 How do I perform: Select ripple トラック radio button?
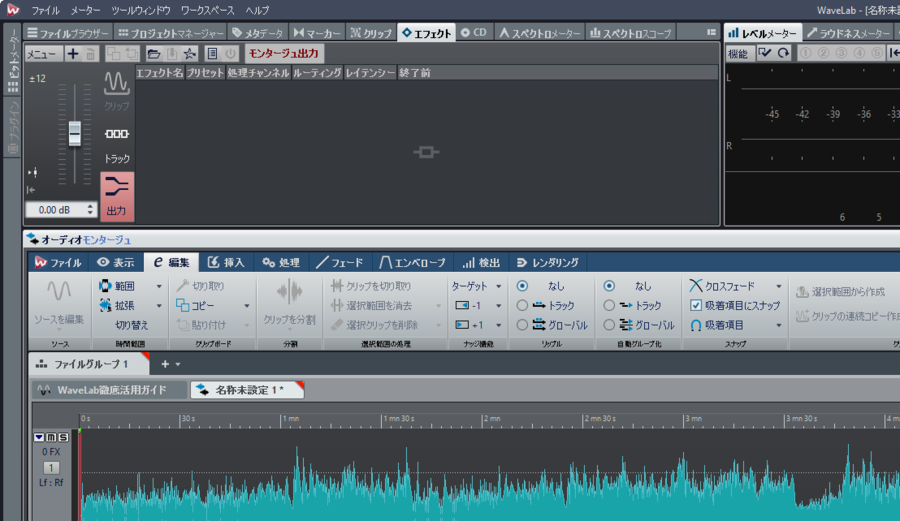(522, 305)
